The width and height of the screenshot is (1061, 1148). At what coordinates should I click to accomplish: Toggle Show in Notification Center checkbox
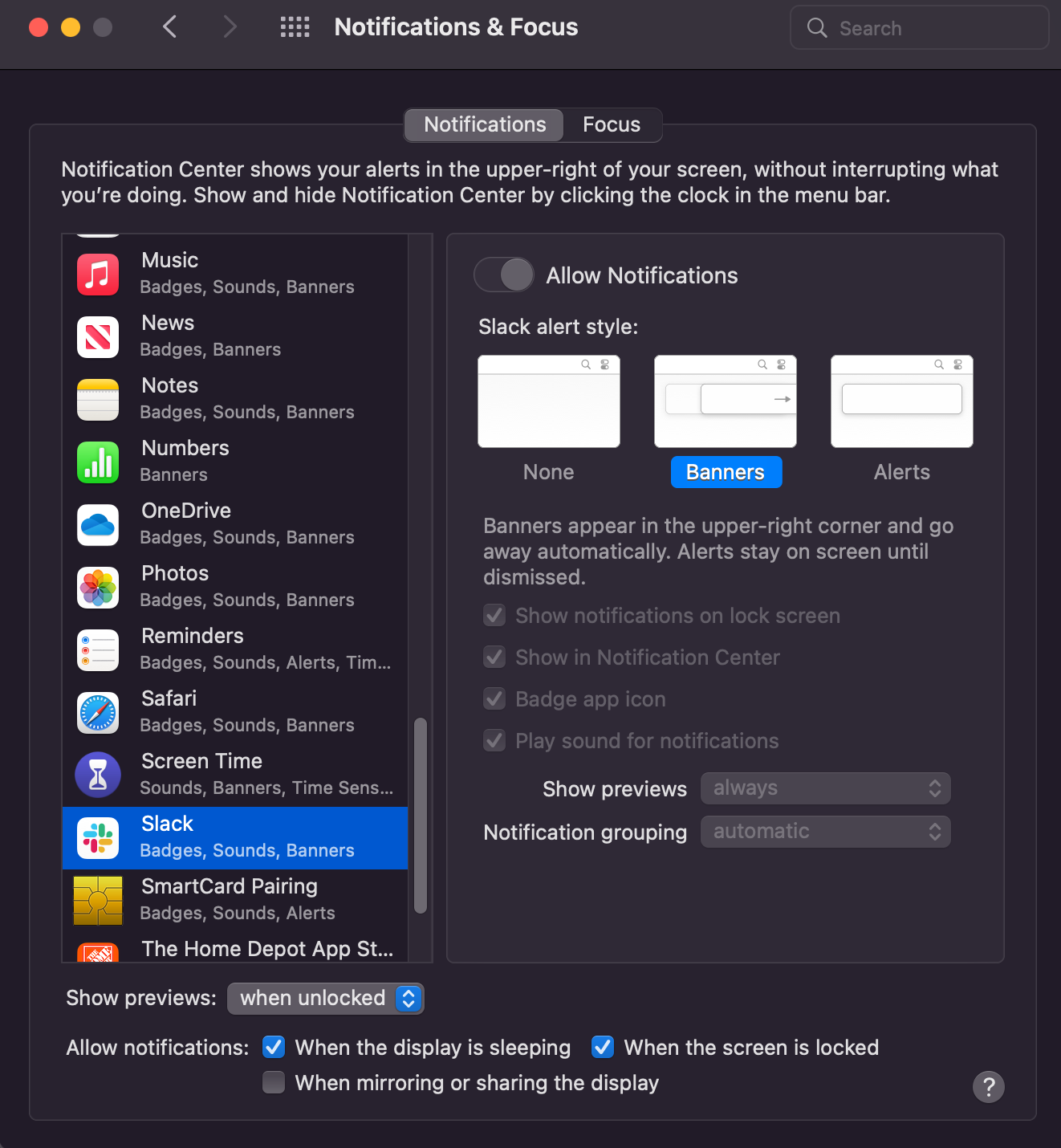(x=494, y=657)
